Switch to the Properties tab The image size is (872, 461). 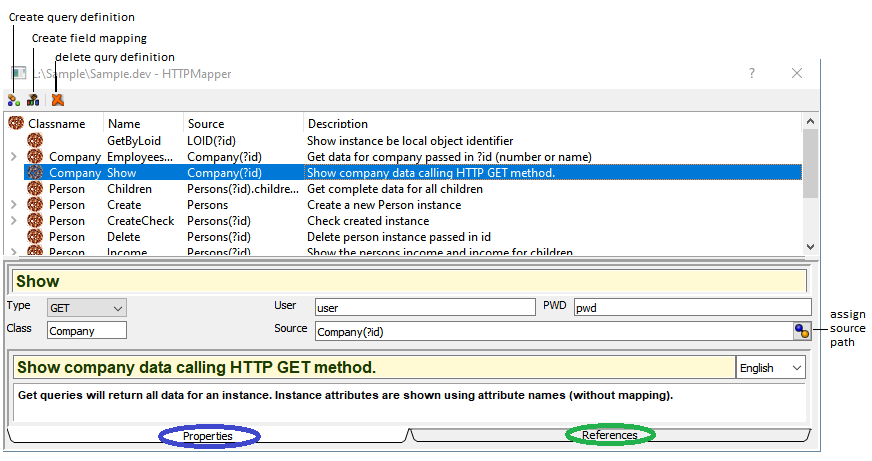tap(208, 436)
